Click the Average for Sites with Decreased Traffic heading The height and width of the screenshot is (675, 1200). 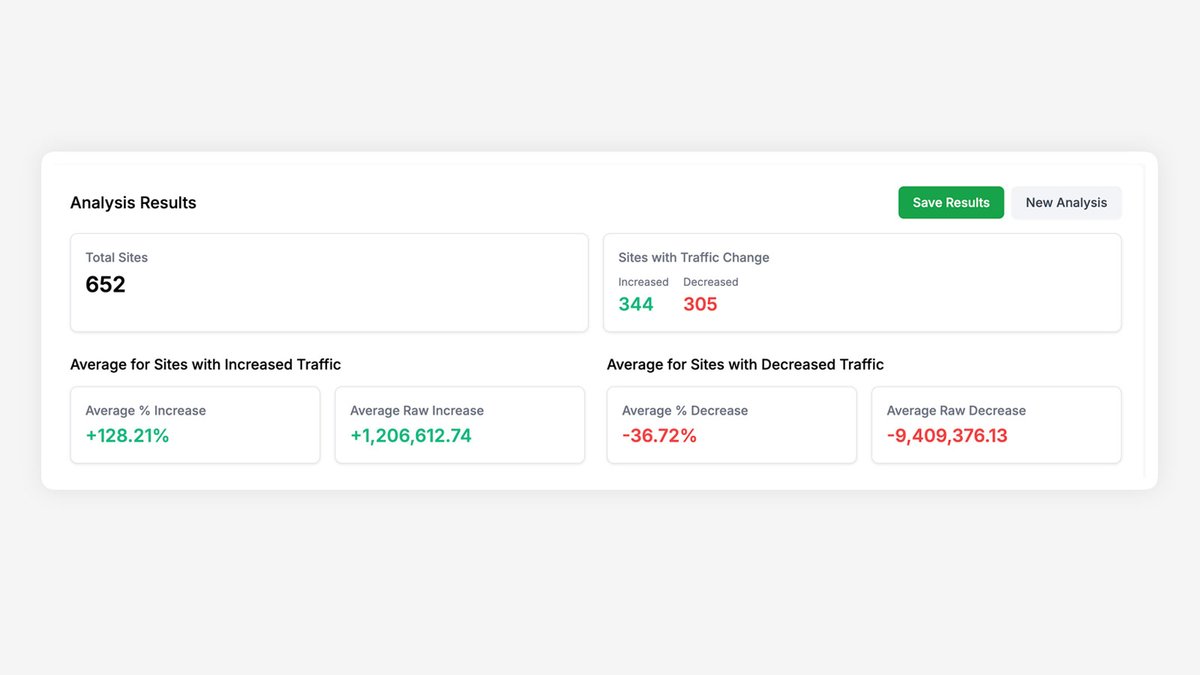(x=744, y=364)
